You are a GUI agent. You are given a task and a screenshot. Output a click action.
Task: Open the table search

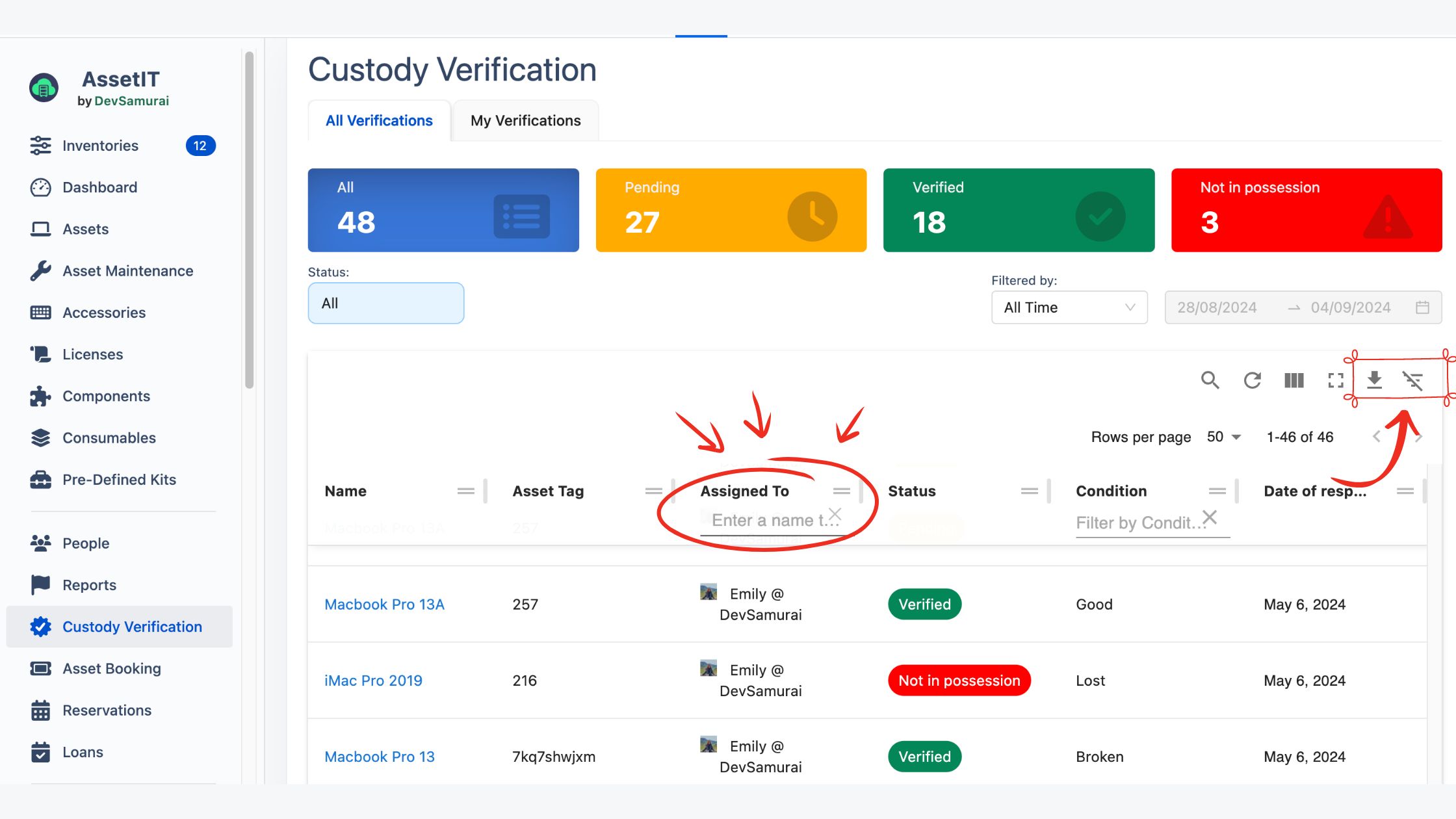(1210, 380)
